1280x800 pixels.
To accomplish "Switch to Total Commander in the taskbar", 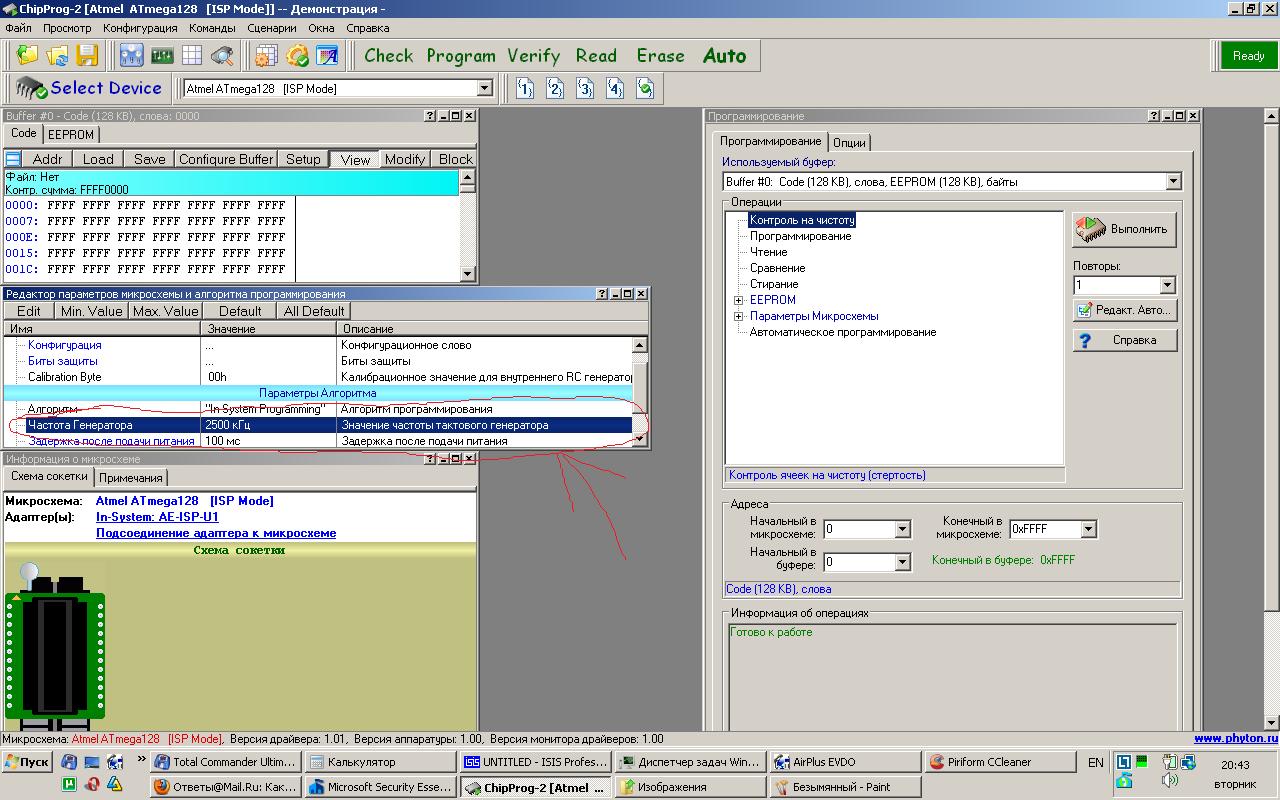I will click(225, 762).
